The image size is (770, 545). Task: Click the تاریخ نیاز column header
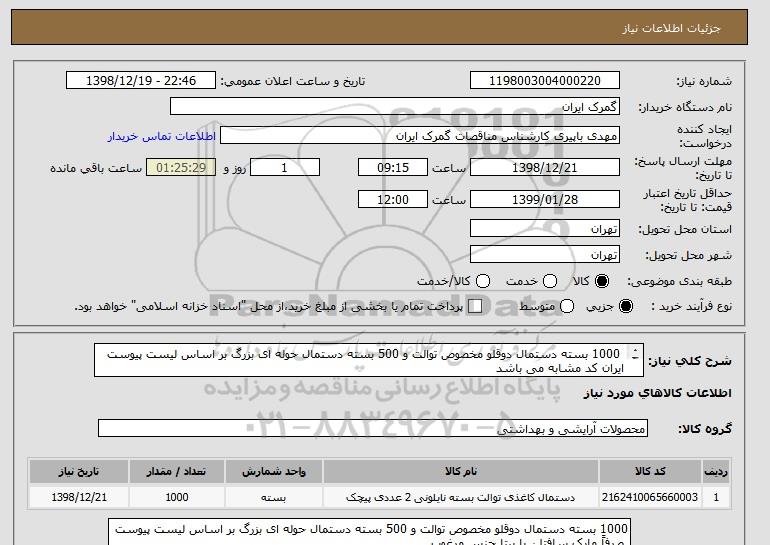(79, 471)
